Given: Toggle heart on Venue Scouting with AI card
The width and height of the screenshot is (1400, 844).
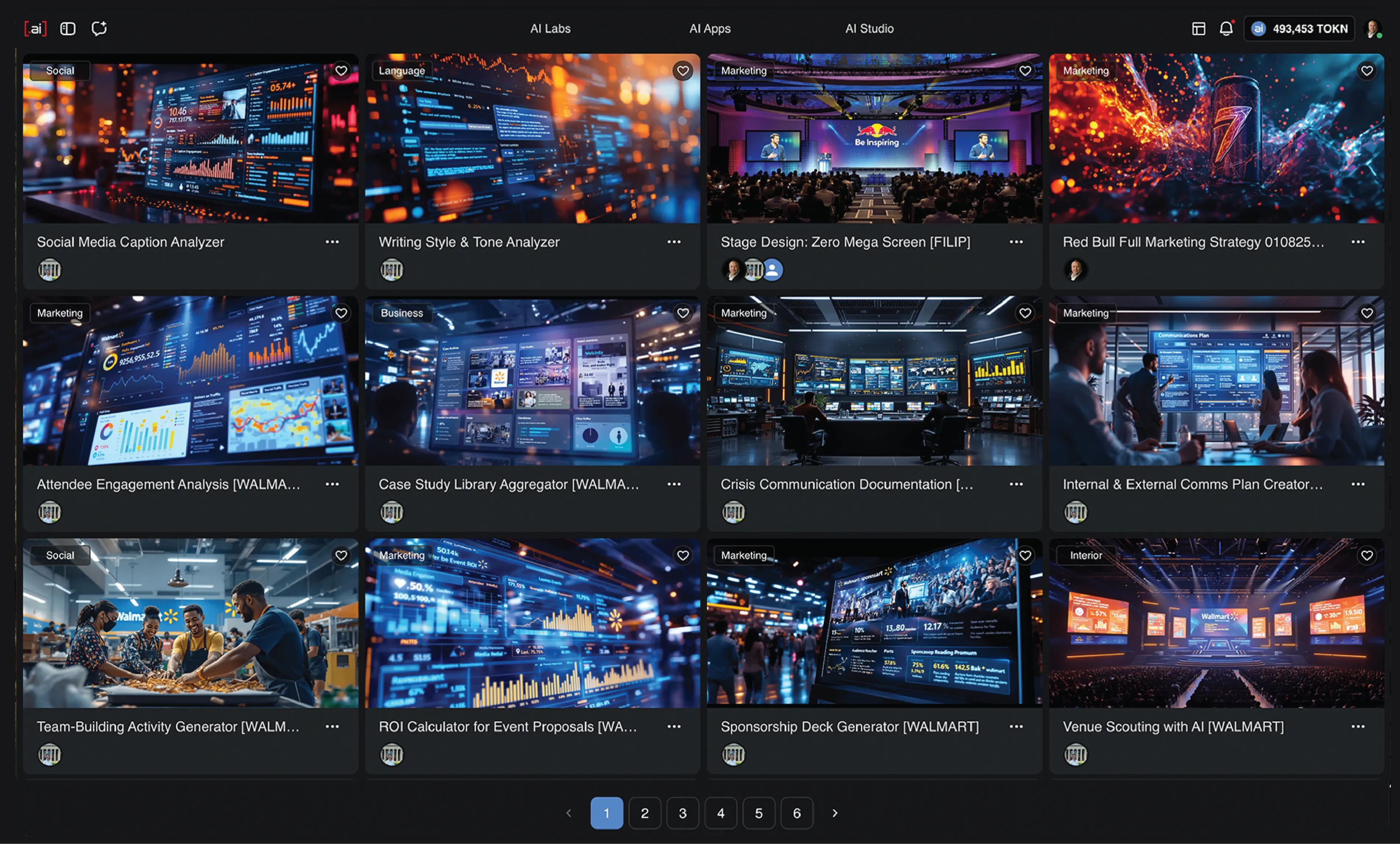Looking at the screenshot, I should click(1367, 555).
